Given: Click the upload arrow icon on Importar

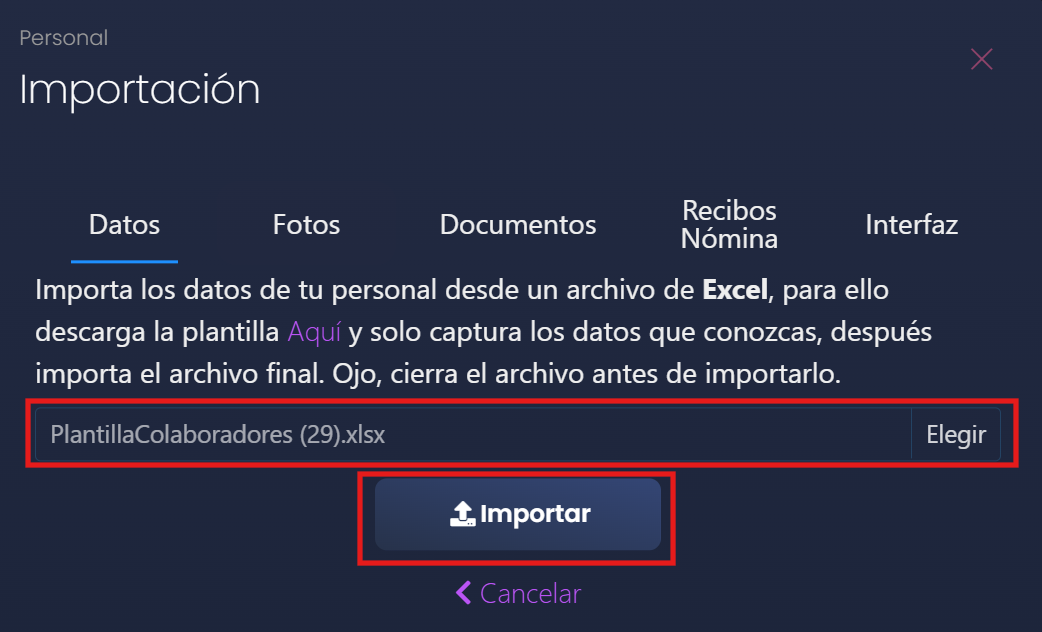Looking at the screenshot, I should pos(463,514).
